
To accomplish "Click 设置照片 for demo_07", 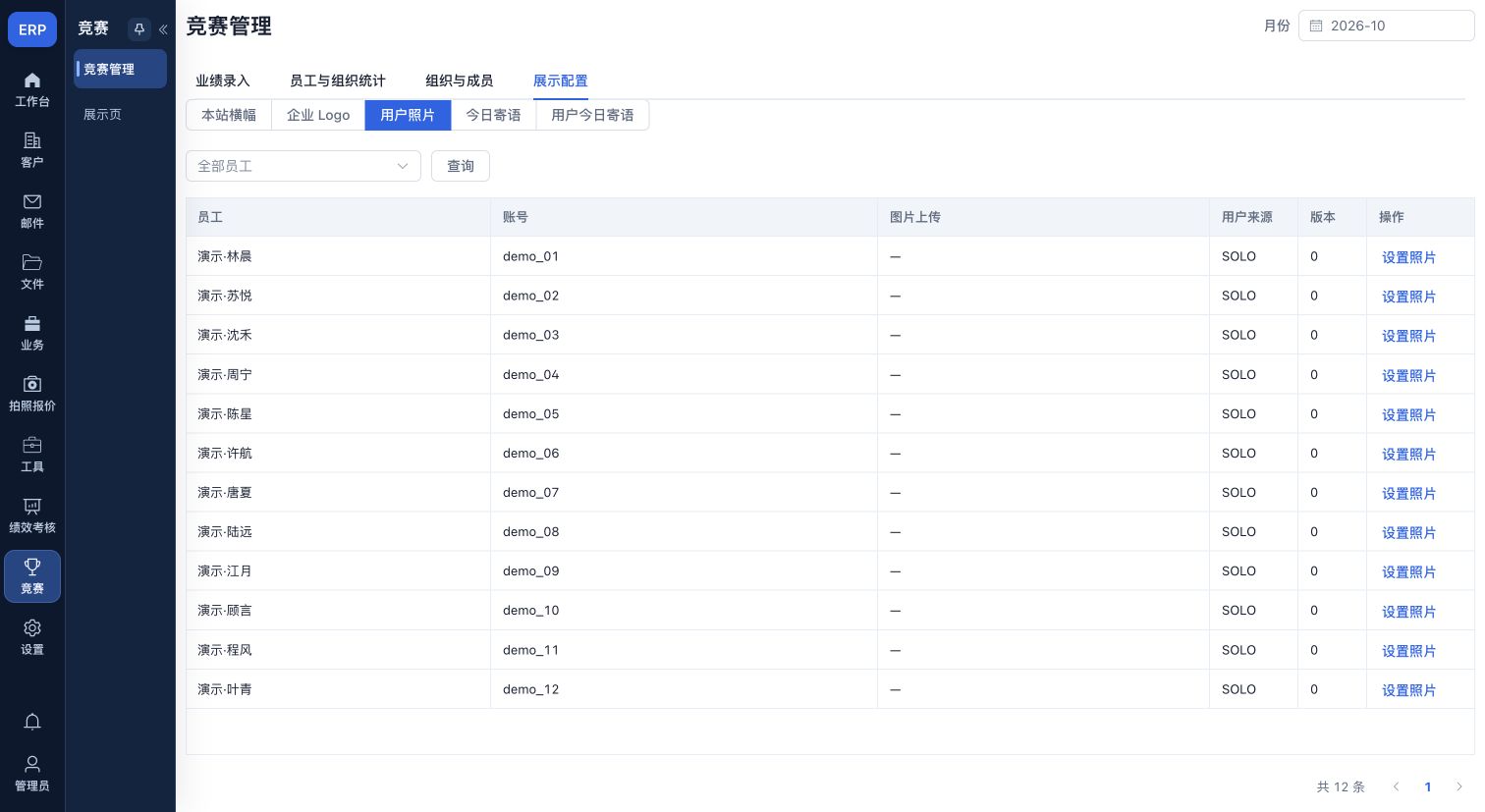I will (1408, 493).
